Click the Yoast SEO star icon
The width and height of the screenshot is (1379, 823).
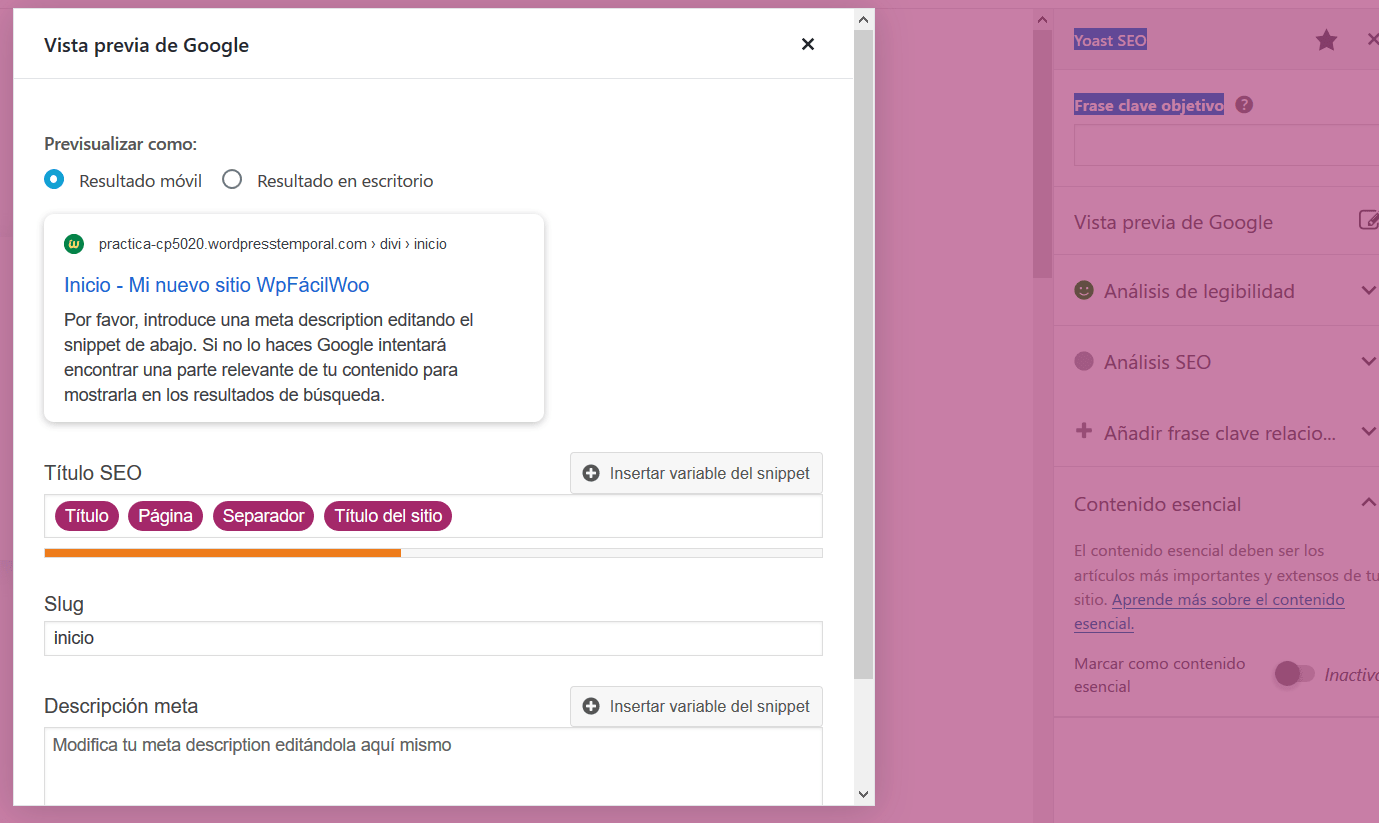[x=1327, y=40]
